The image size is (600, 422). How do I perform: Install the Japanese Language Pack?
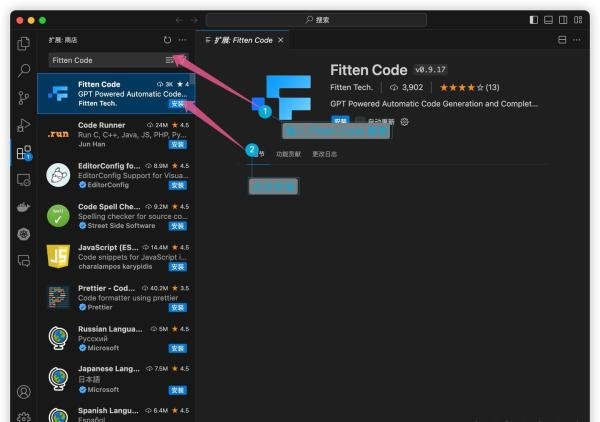coord(178,390)
